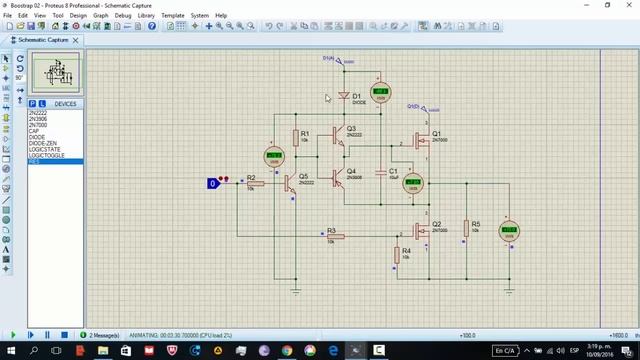640x360 pixels.
Task: Click the horizontal mirror (X-flip) icon
Action: (20, 90)
